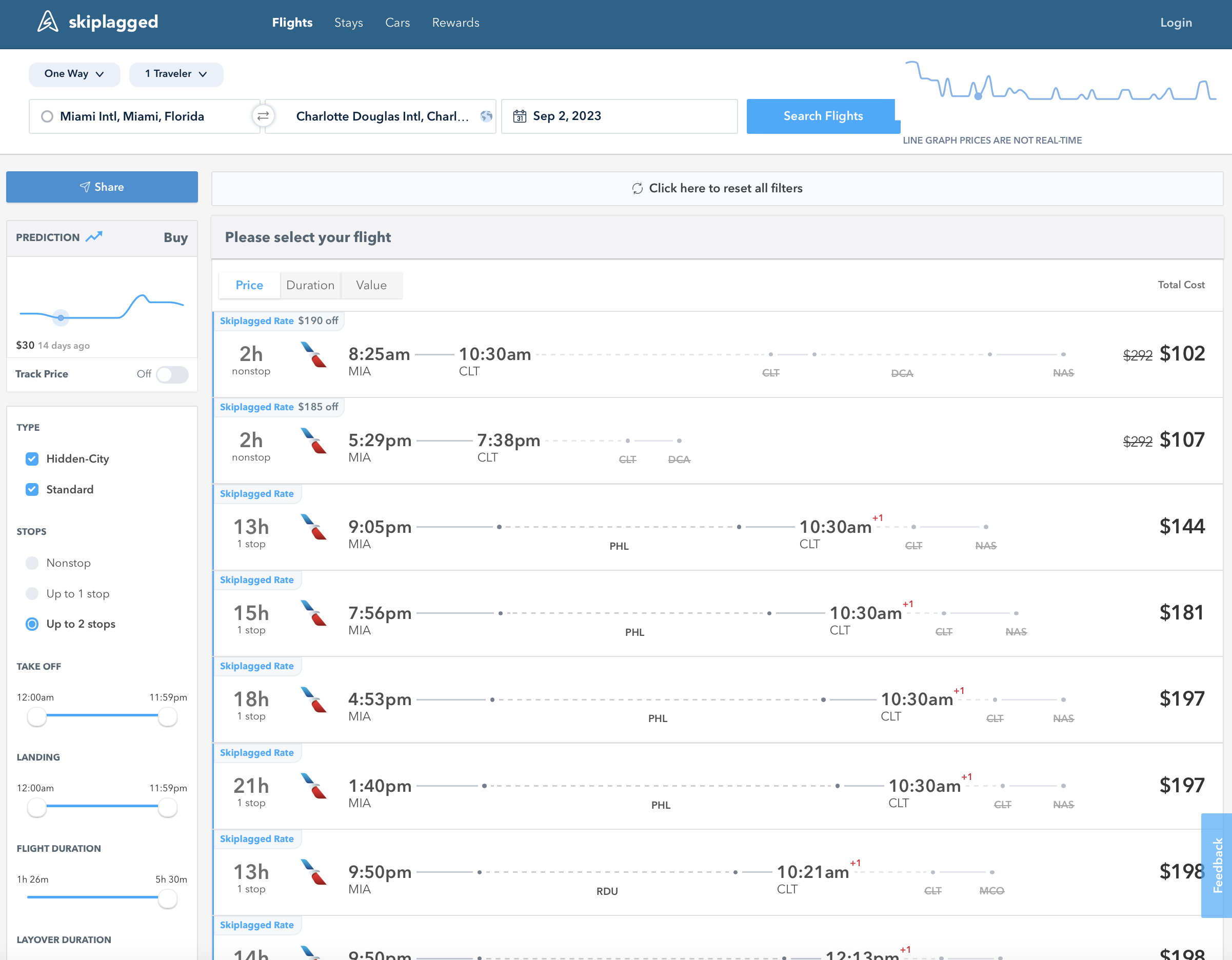The height and width of the screenshot is (960, 1232).
Task: Click Search Flights button
Action: [822, 116]
